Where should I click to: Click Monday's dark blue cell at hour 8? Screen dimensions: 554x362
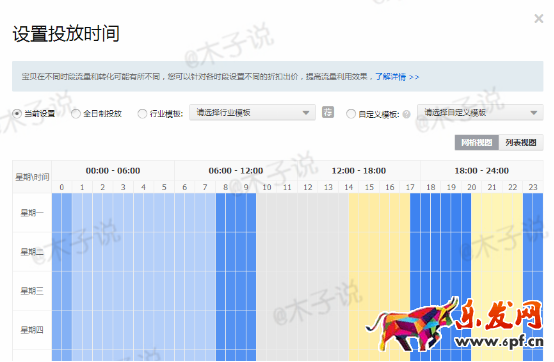click(225, 213)
